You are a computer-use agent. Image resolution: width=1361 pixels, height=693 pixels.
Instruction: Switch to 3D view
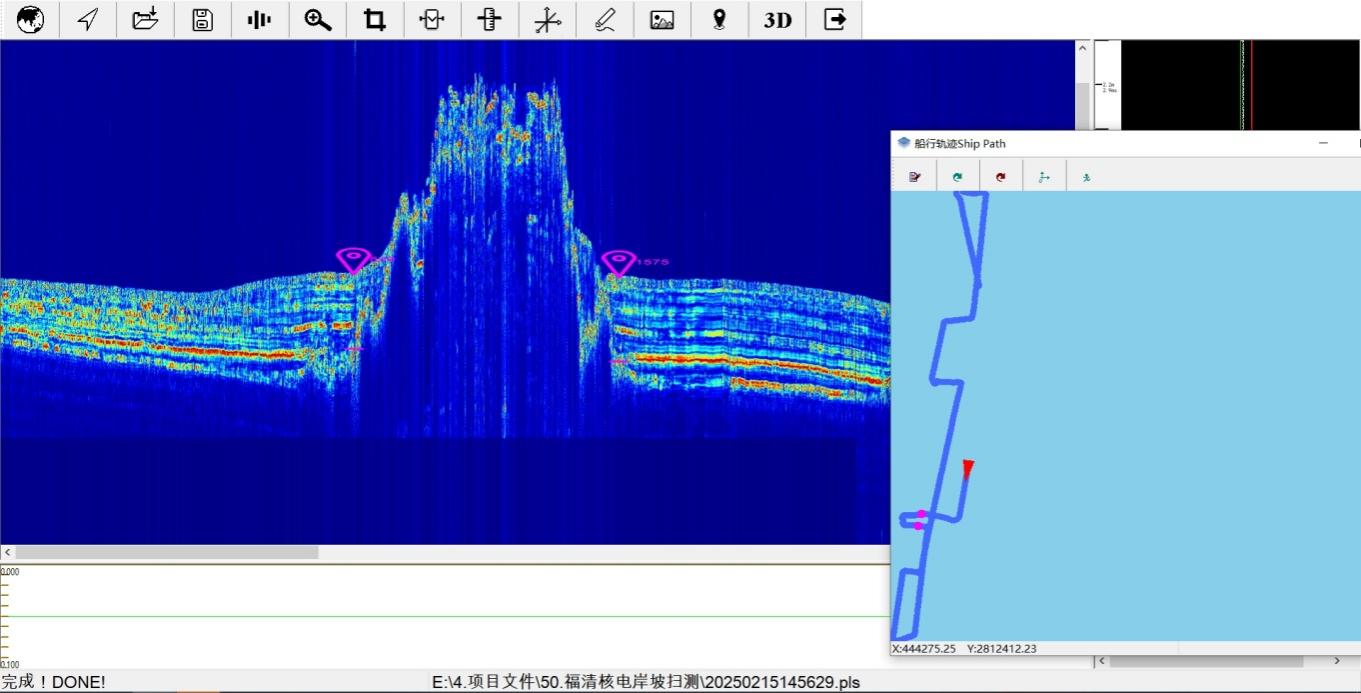(777, 19)
